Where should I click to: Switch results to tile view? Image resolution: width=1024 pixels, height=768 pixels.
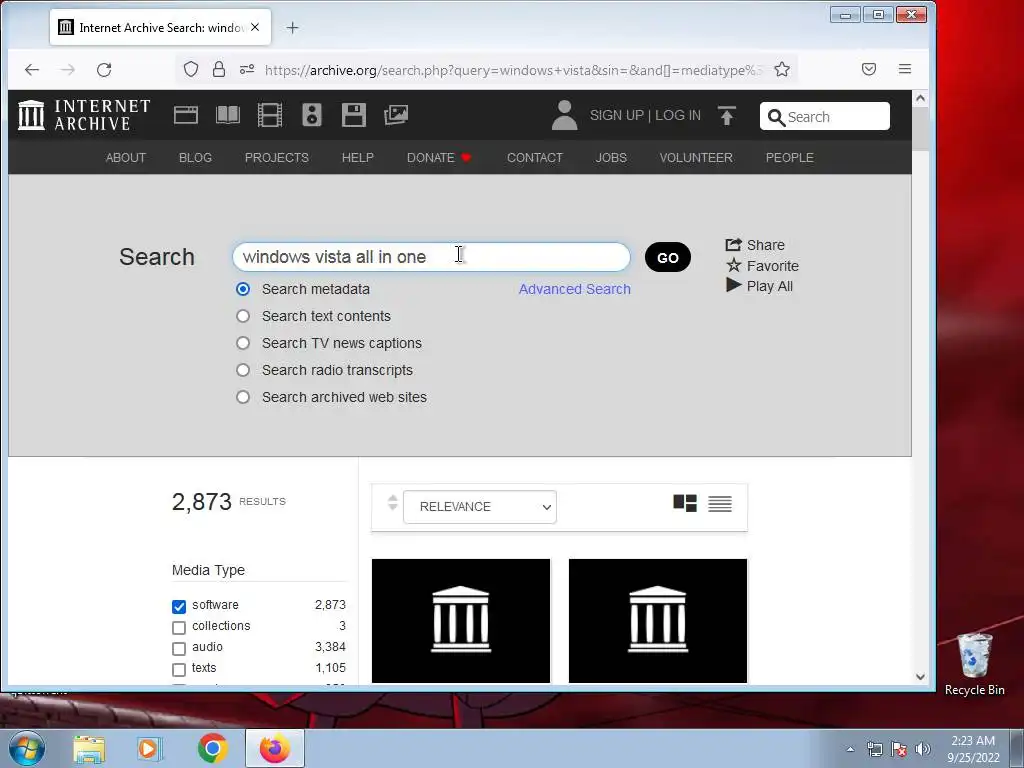(x=685, y=504)
